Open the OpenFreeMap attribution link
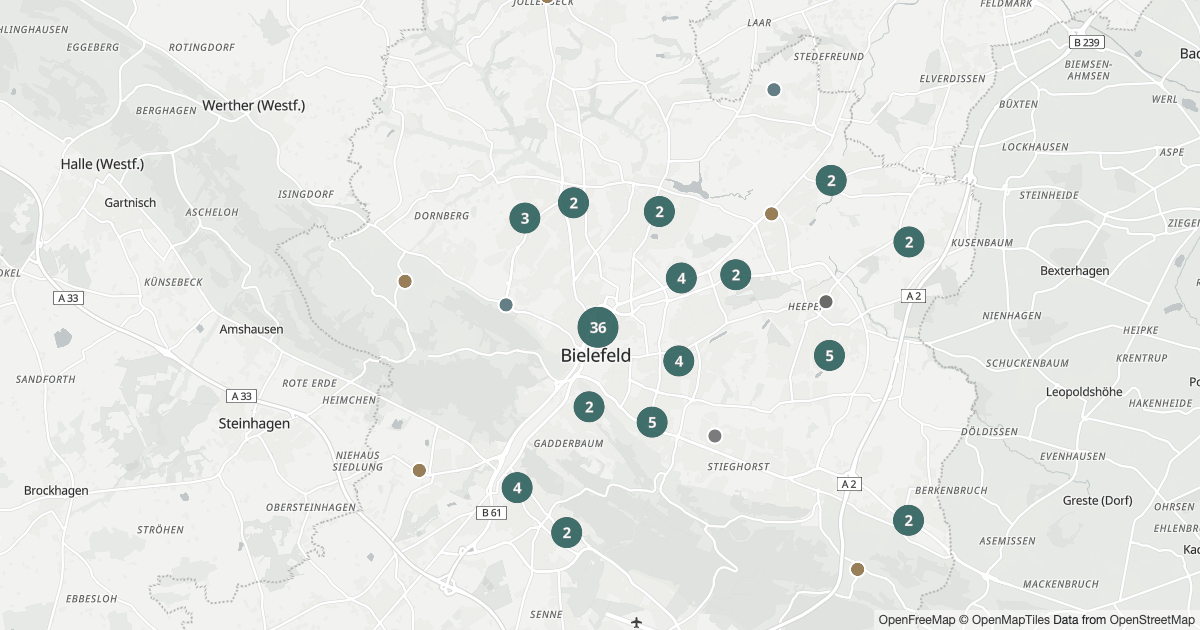This screenshot has width=1200, height=630. pyautogui.click(x=917, y=620)
